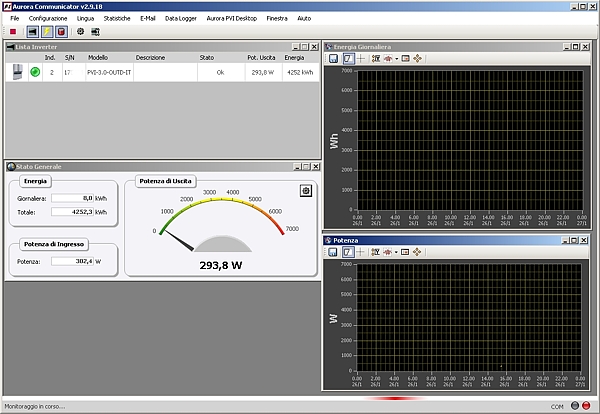Minimize the Stato Generale window
Image resolution: width=600 pixels, height=414 pixels.
(x=297, y=166)
